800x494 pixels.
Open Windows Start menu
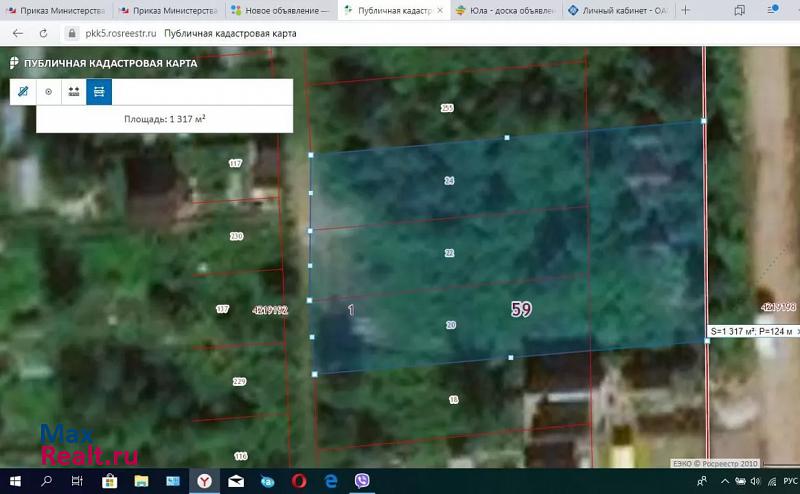(x=16, y=481)
